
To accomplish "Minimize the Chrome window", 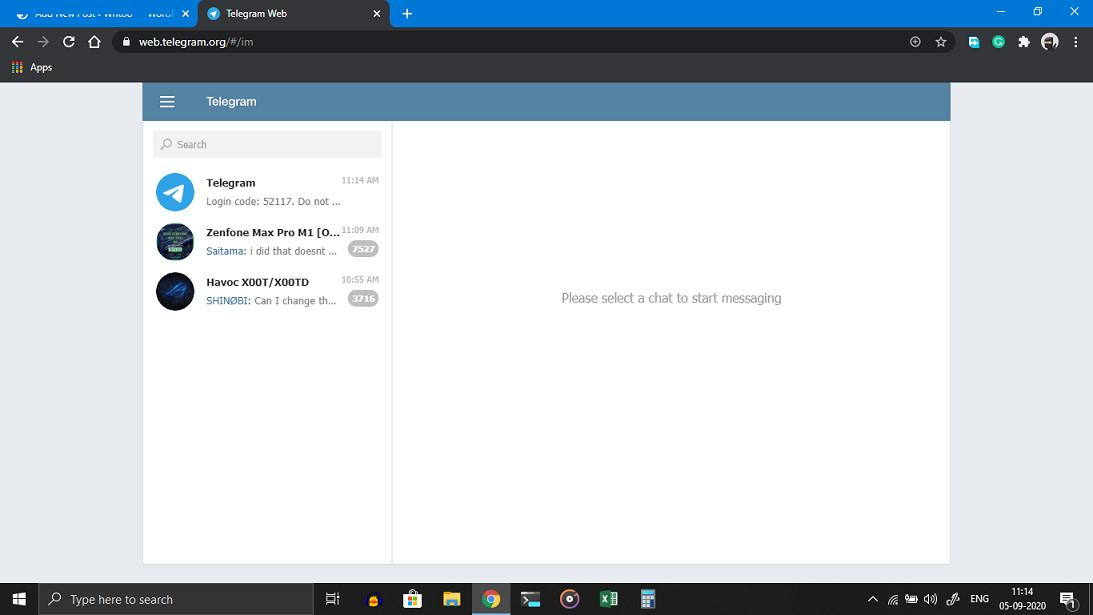I will point(1001,12).
